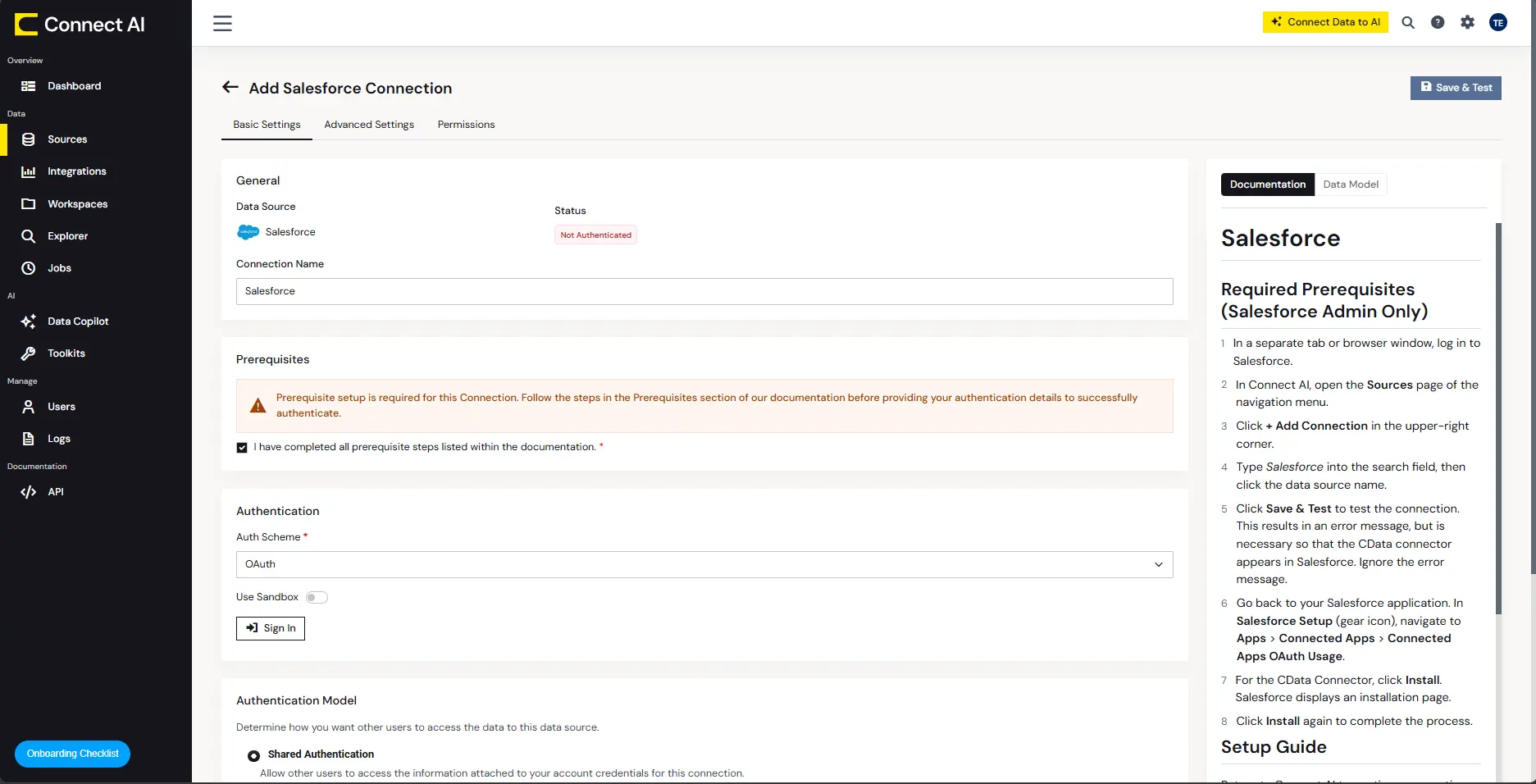Screen dimensions: 1536x784
Task: Check the prerequisites completed checkbox
Action: [242, 448]
